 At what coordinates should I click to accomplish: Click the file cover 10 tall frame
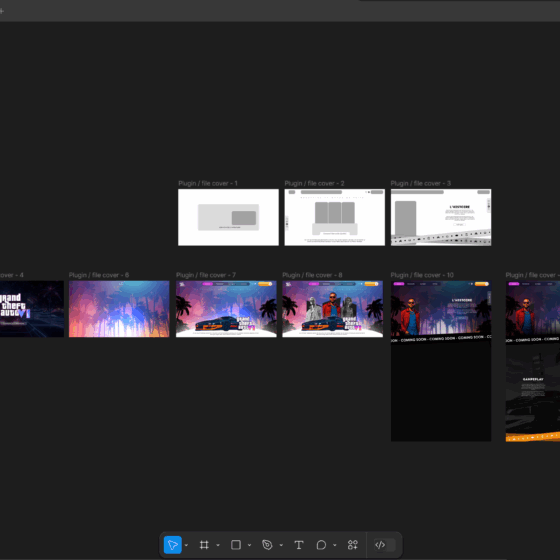(441, 361)
